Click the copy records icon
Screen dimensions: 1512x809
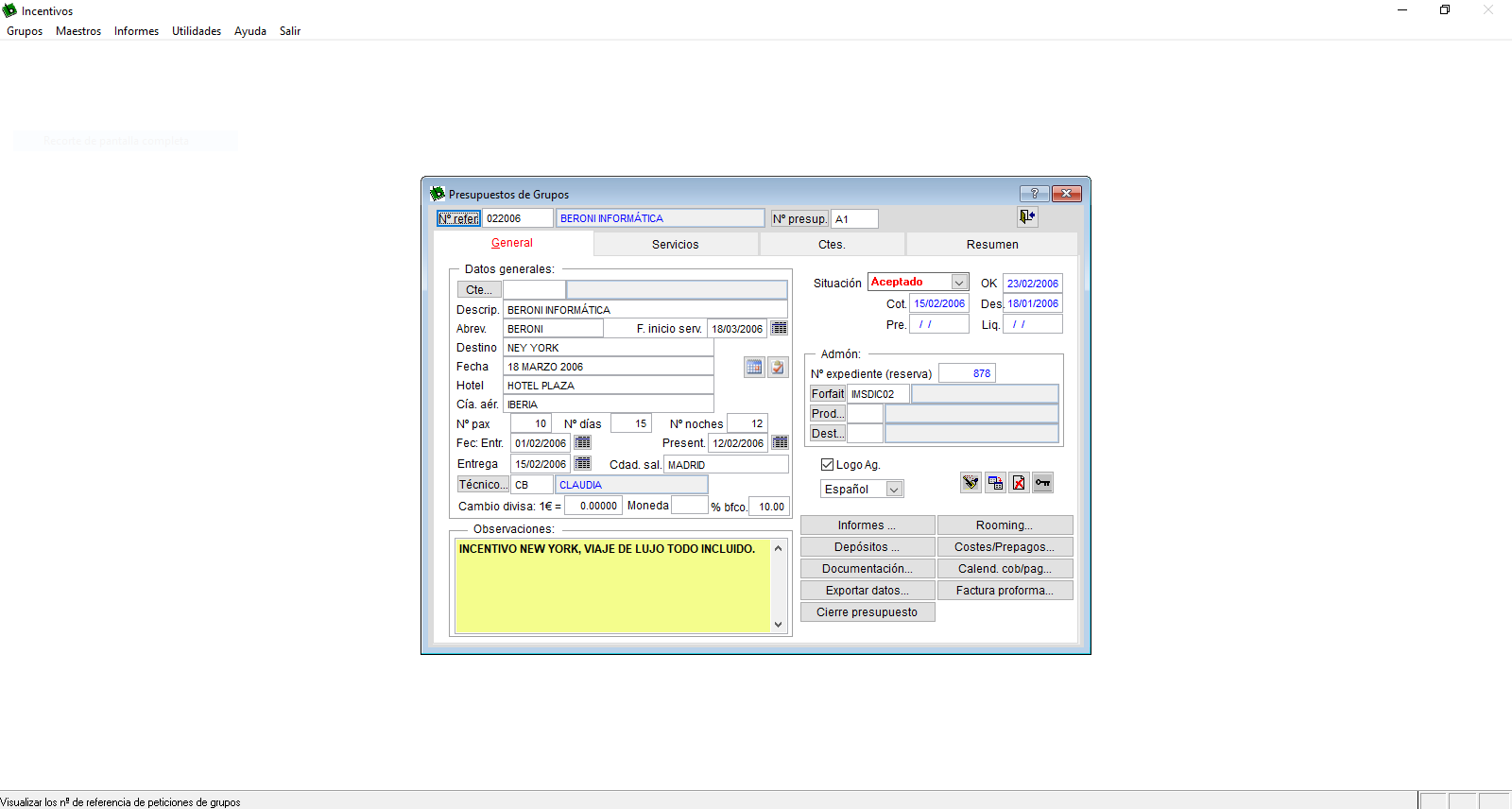tap(995, 483)
